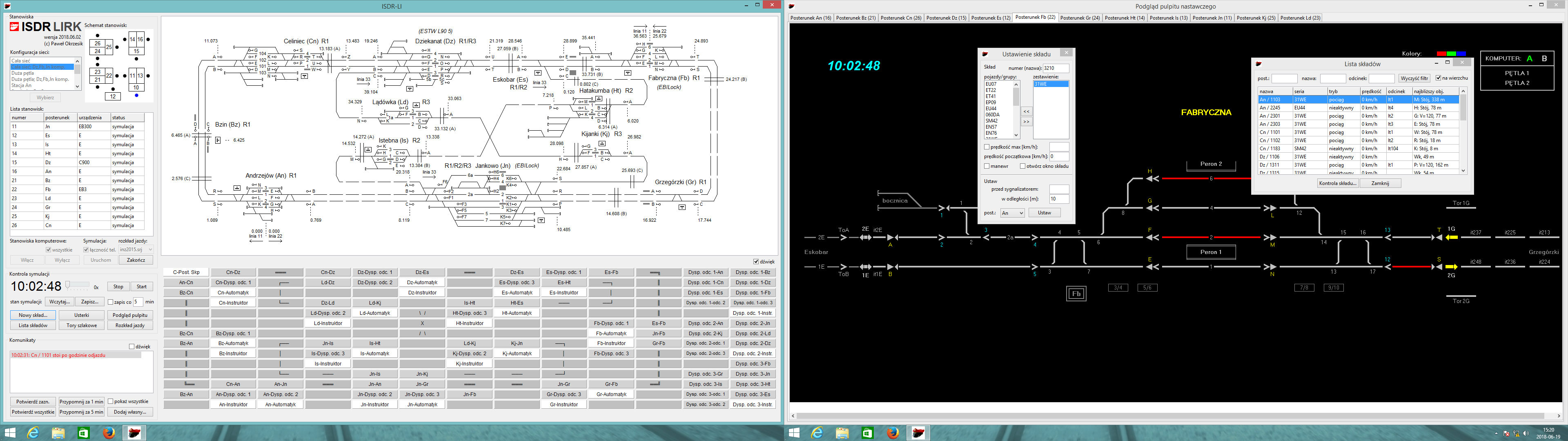
Task: Click Ustaw button in Ustawienie składu
Action: pos(1045,213)
